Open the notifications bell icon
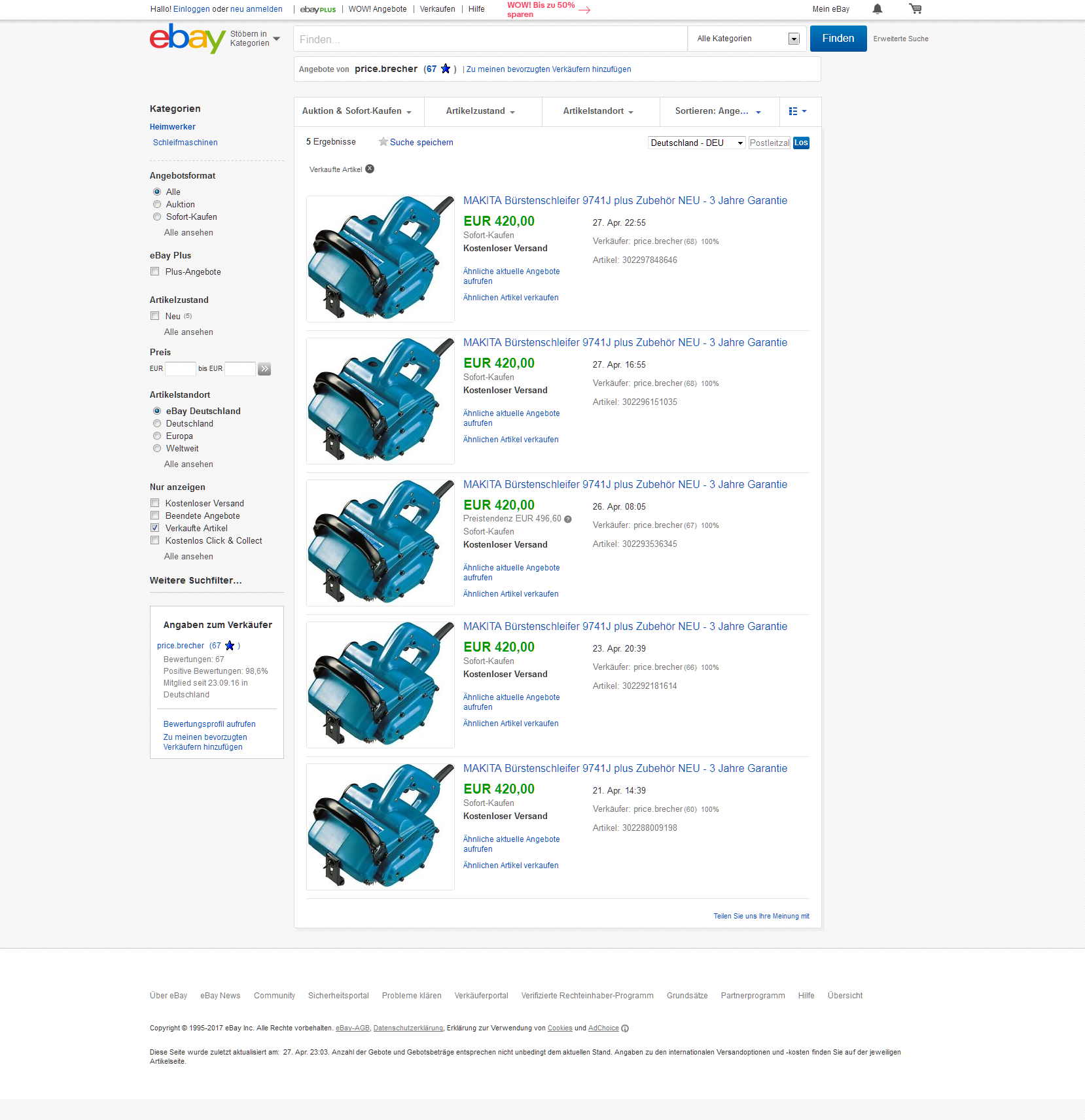1085x1120 pixels. (878, 9)
